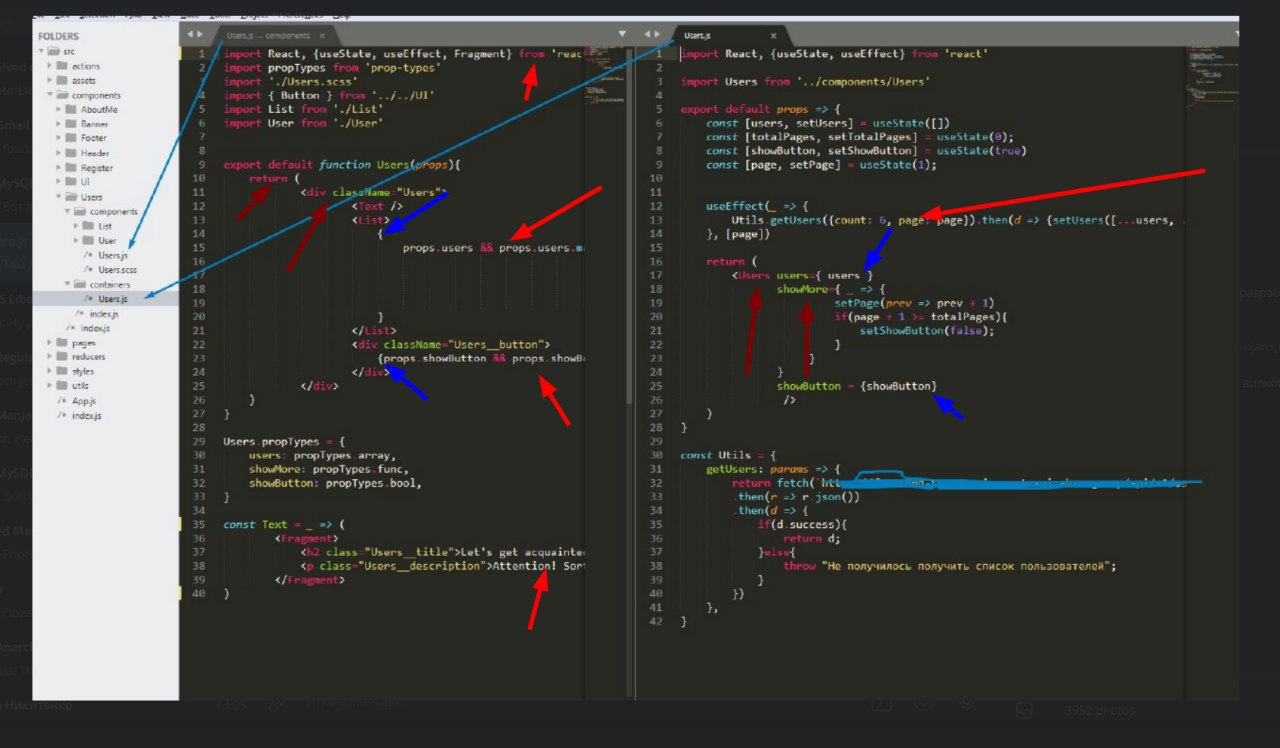This screenshot has width=1280, height=748.
Task: Click the List folder icon
Action: 89,226
